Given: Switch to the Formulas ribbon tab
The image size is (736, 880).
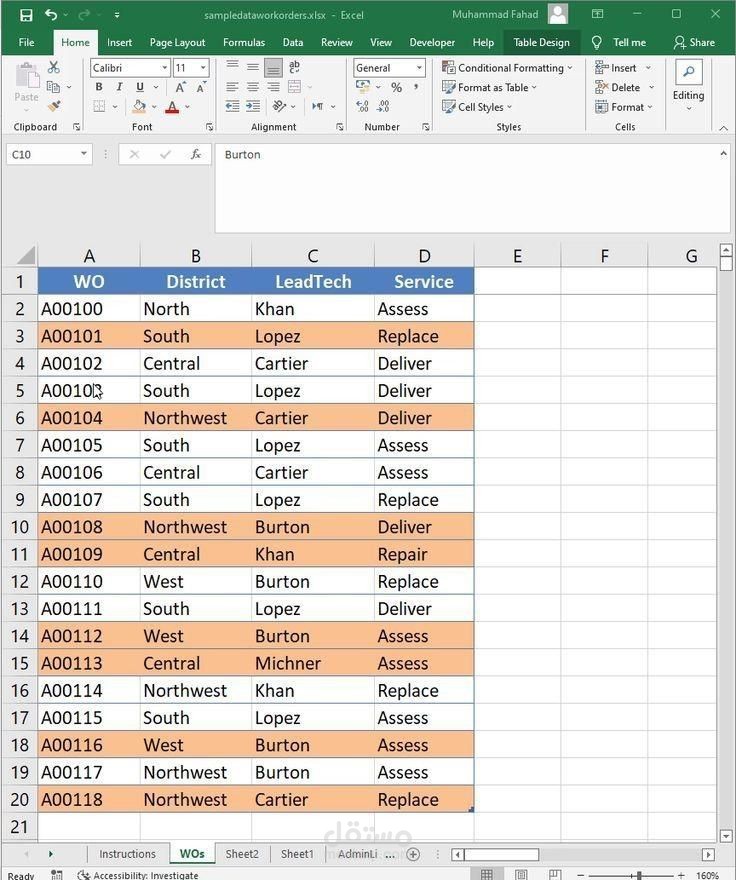Looking at the screenshot, I should 244,42.
